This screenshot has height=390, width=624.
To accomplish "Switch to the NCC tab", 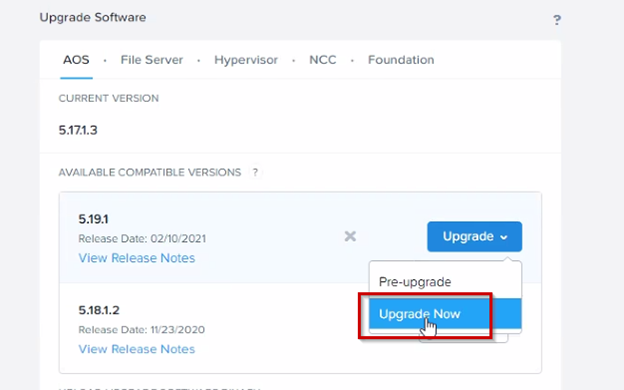I will click(x=323, y=60).
